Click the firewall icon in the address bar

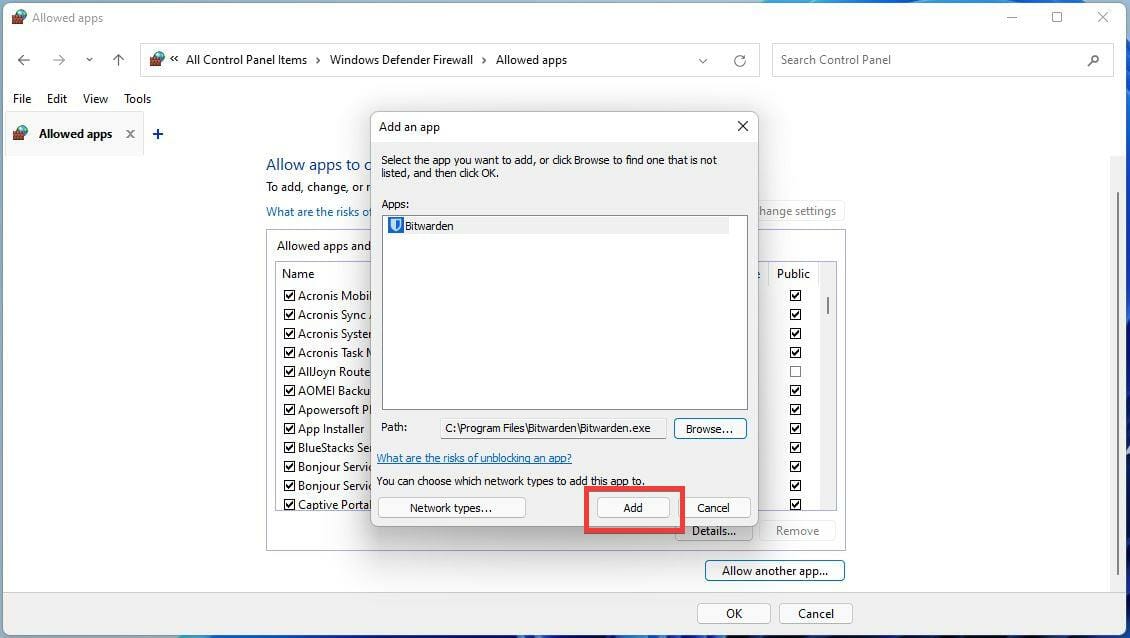tap(156, 59)
